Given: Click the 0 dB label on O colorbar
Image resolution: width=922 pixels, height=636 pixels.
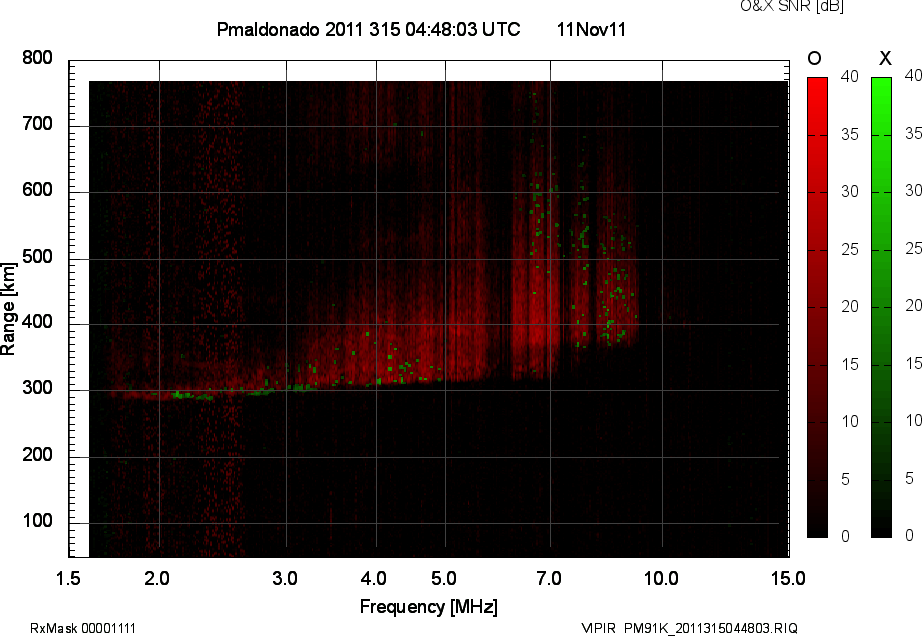Looking at the screenshot, I should (x=846, y=536).
